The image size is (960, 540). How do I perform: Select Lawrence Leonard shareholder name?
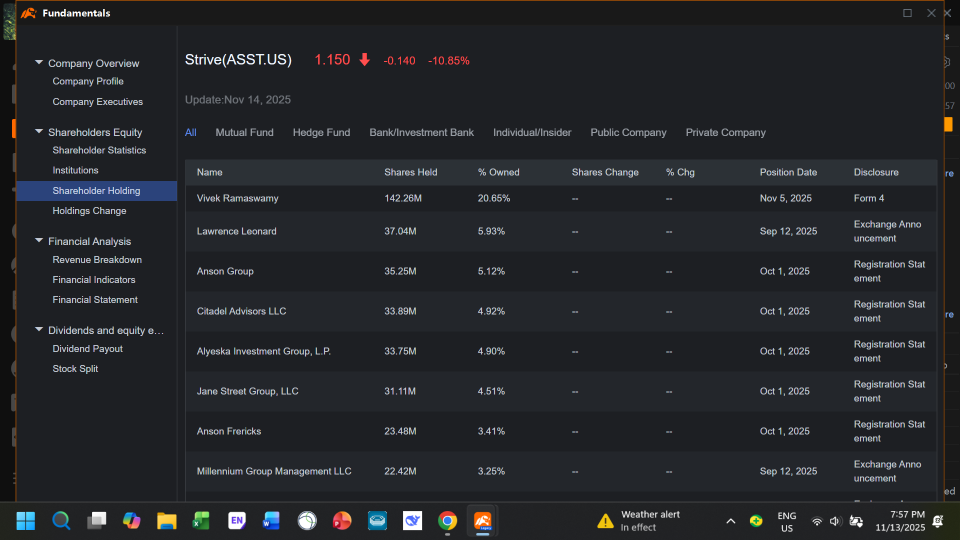point(236,231)
